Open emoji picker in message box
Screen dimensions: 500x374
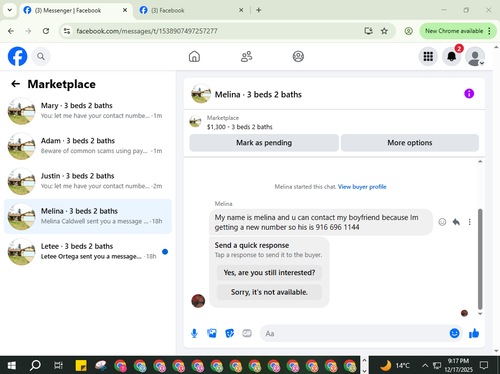(x=454, y=333)
